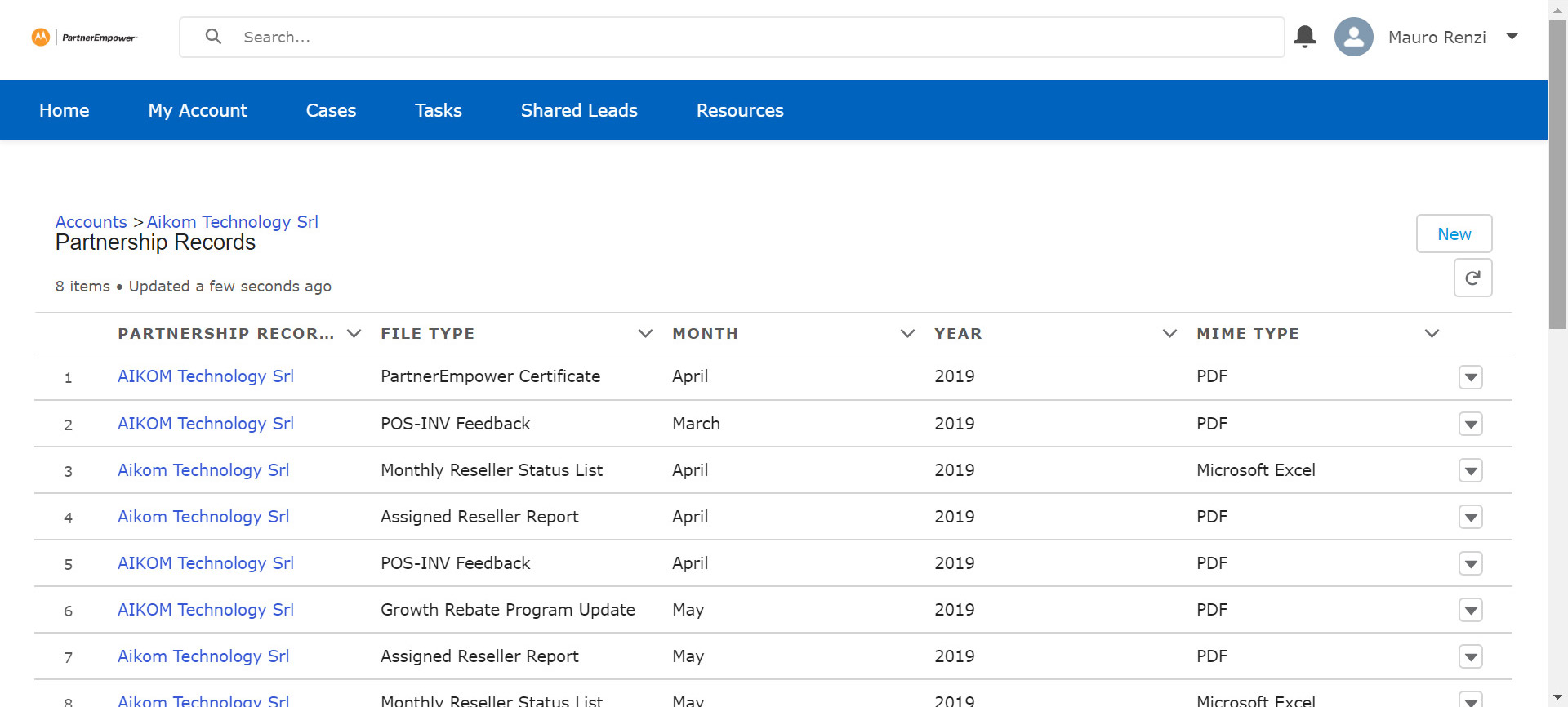Open the Resources tab
This screenshot has height=707, width=1568.
pos(740,110)
